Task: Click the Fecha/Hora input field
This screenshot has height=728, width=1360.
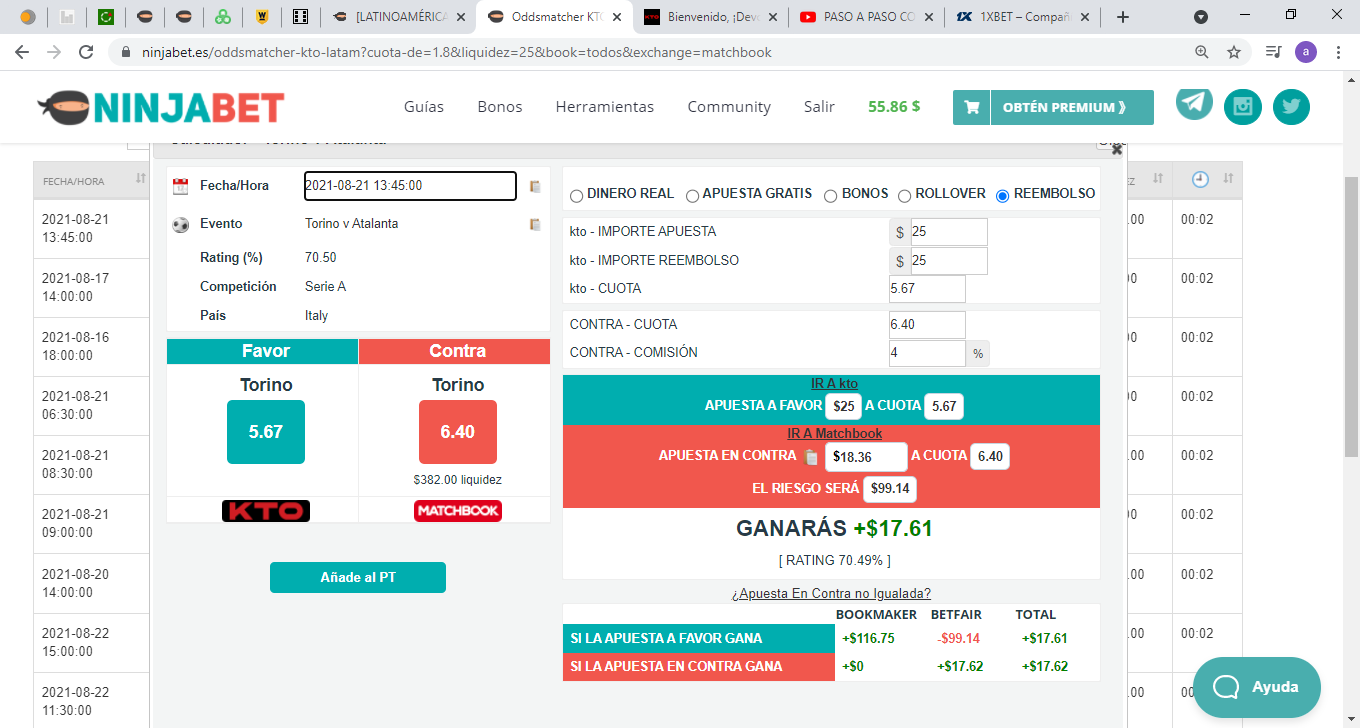Action: (x=410, y=186)
